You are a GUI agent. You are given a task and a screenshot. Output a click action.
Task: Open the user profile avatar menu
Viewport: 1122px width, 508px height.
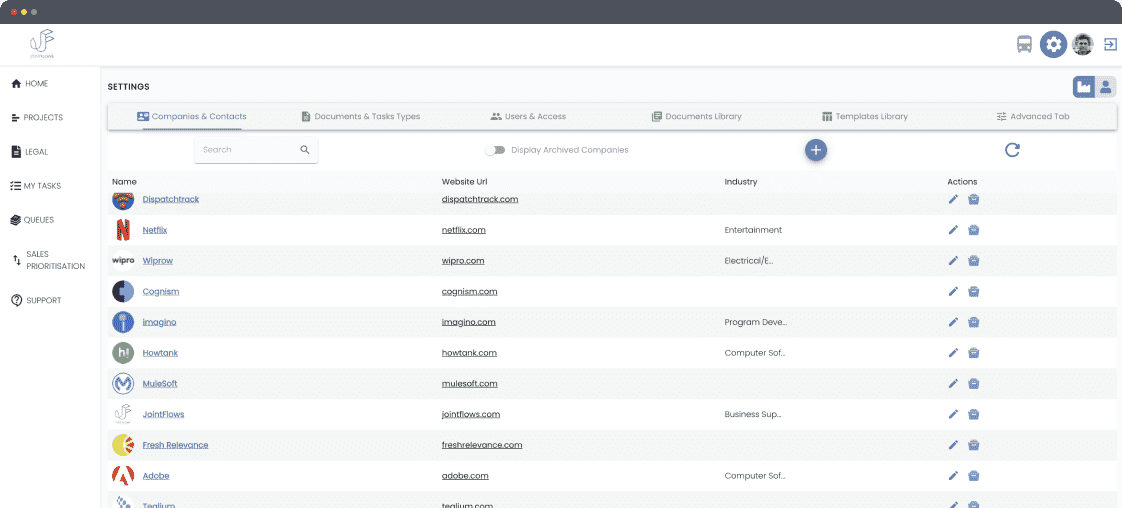click(1082, 44)
